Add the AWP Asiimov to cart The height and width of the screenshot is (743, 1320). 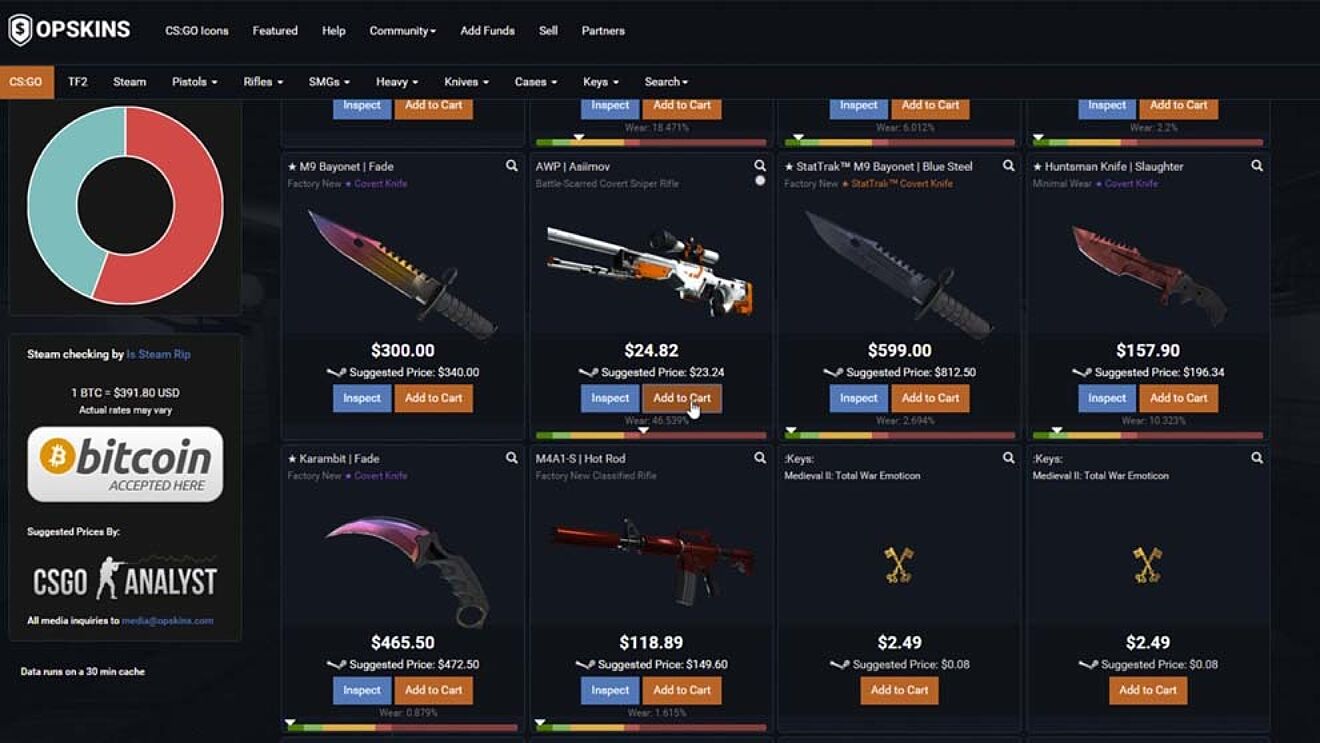click(682, 398)
